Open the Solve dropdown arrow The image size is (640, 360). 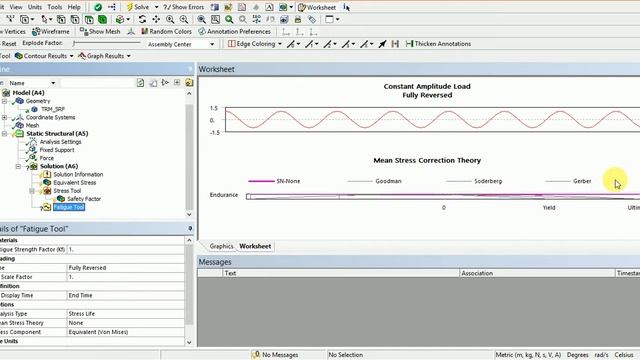point(156,7)
